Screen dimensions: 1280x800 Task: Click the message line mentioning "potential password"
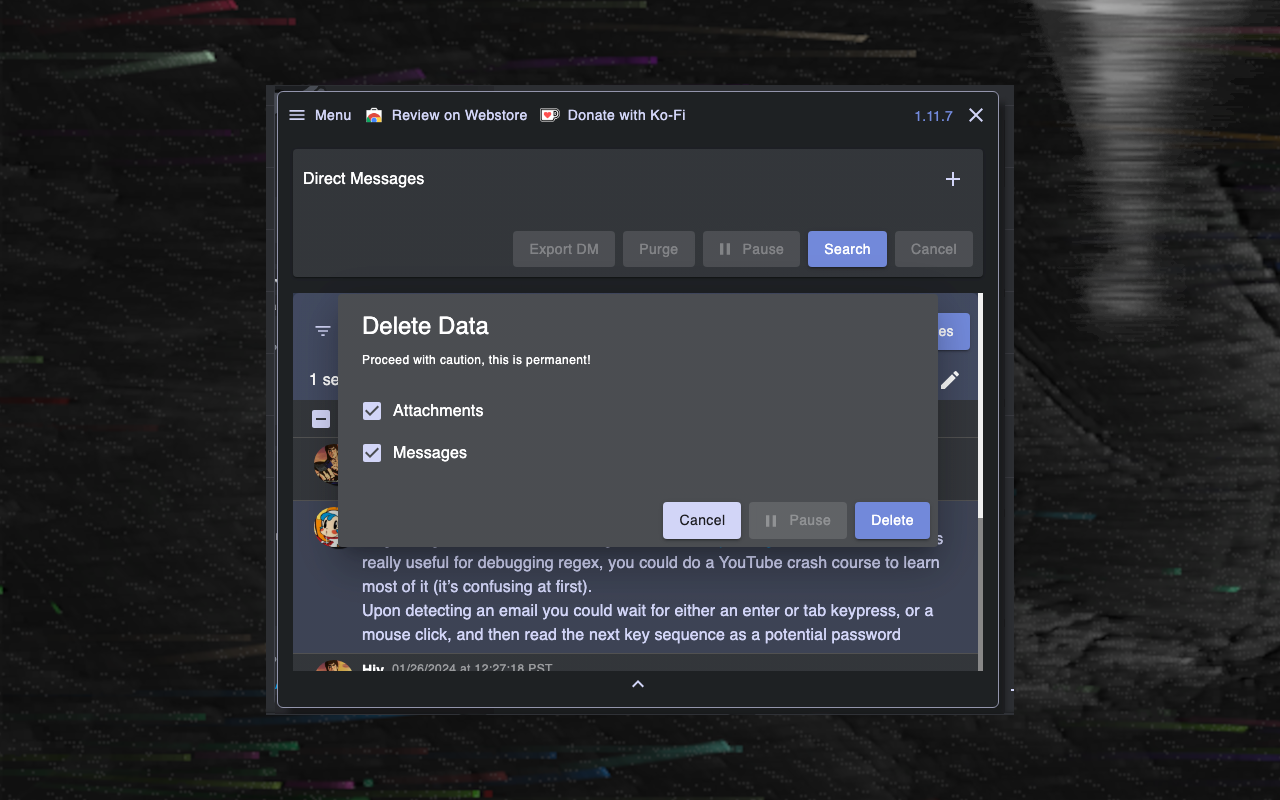[631, 635]
